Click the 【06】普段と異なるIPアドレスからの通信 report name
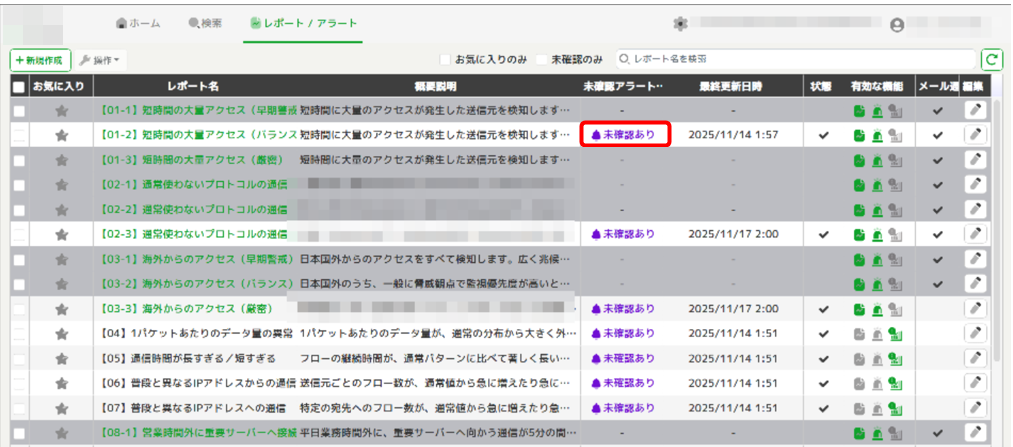Screen dimensions: 1013x447 tap(199, 383)
